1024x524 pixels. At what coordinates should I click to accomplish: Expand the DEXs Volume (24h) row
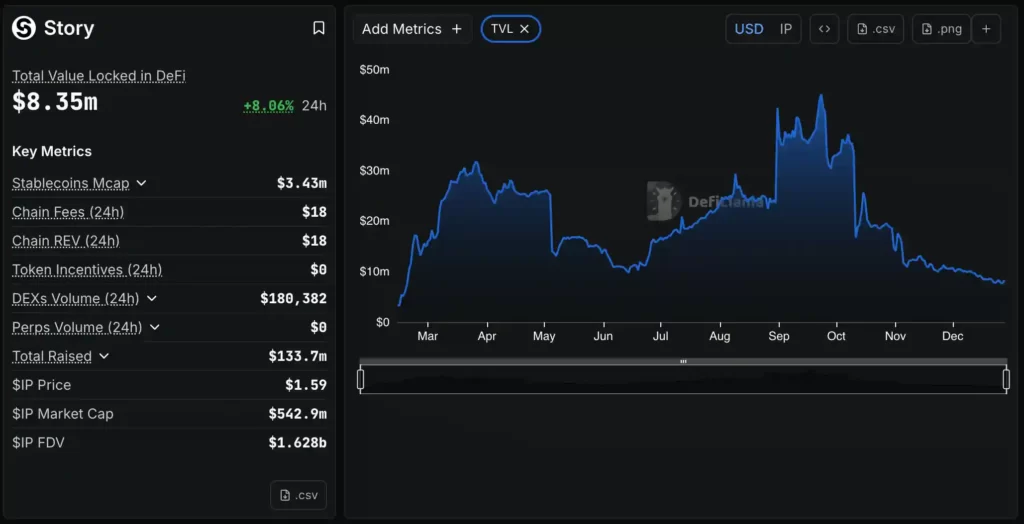151,298
